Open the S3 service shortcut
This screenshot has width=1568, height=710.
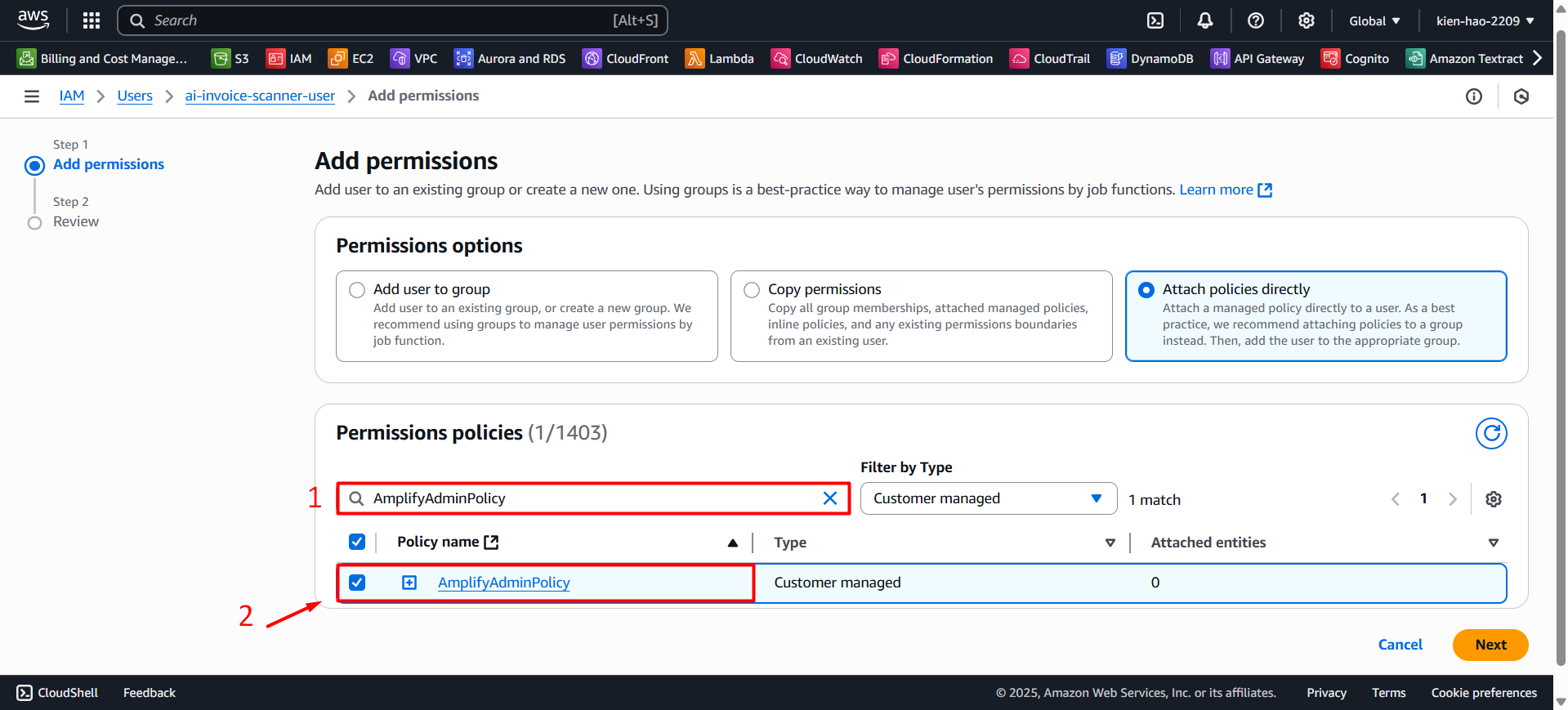230,58
